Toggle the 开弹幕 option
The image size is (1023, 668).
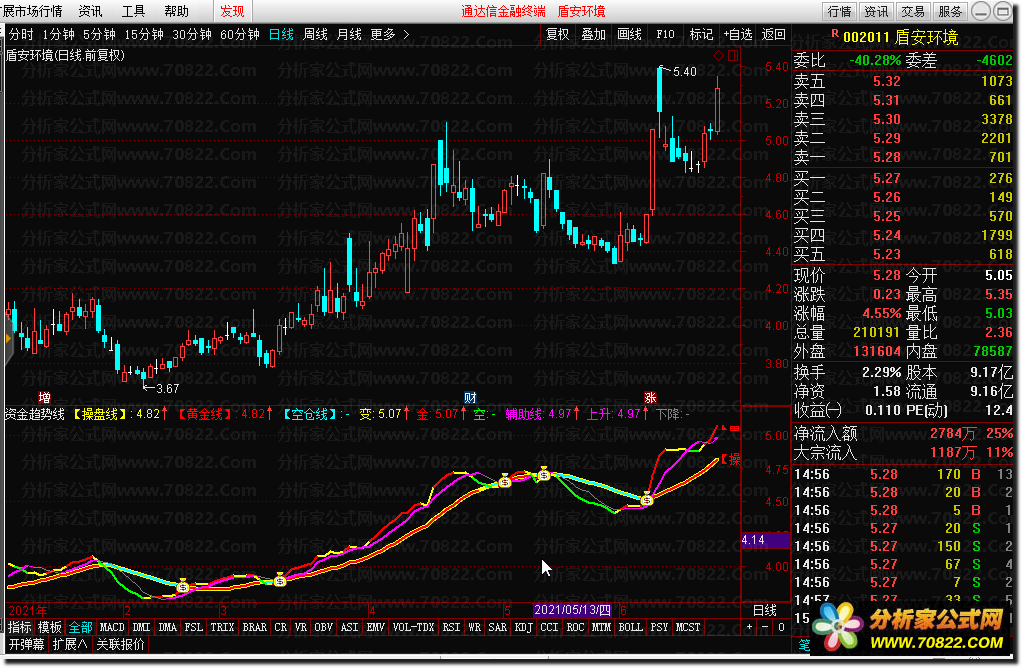click(x=26, y=645)
